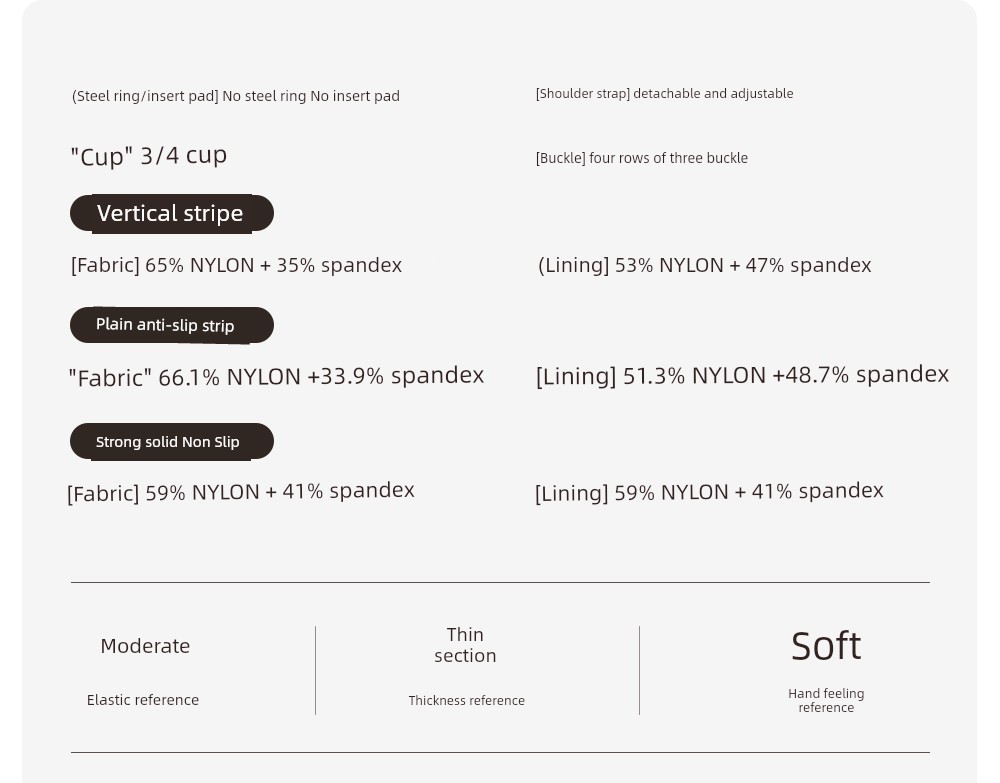Select the Plain anti-slip strip label
The height and width of the screenshot is (783, 1000).
tap(172, 325)
